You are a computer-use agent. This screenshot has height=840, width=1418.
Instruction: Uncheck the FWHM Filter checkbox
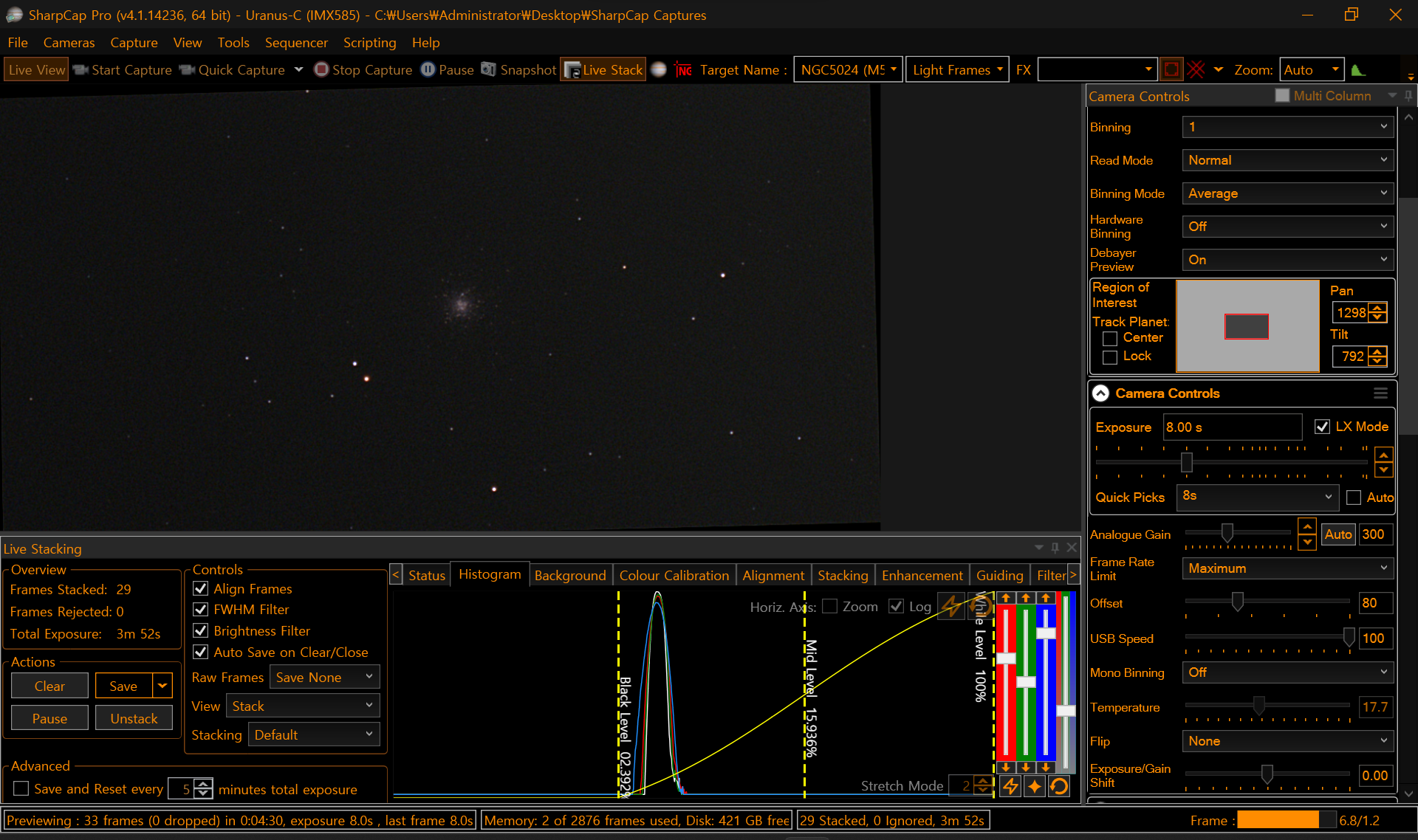click(x=200, y=610)
